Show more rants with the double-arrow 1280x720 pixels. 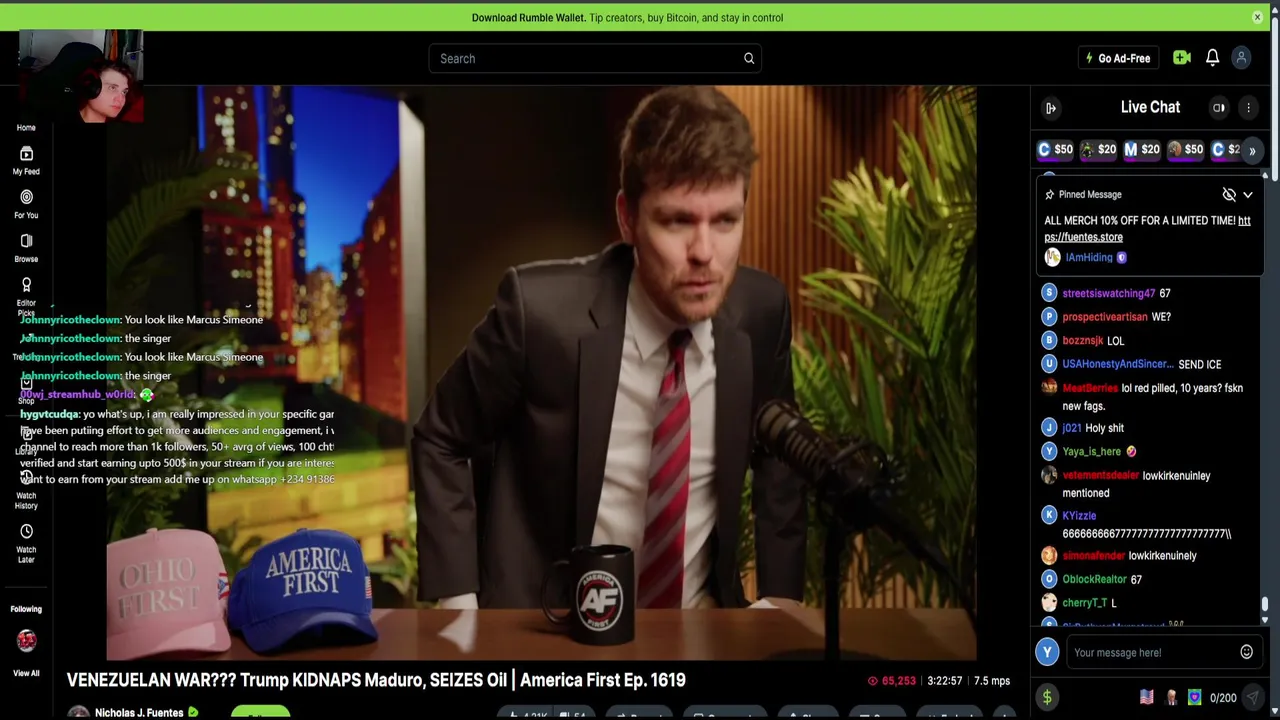(1252, 151)
